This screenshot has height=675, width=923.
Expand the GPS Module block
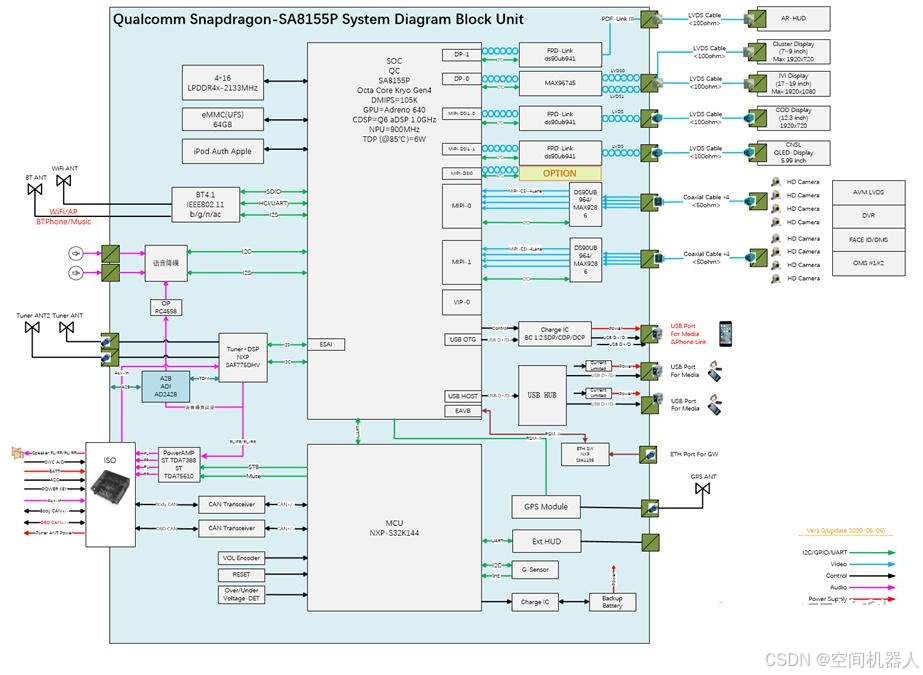pos(546,507)
